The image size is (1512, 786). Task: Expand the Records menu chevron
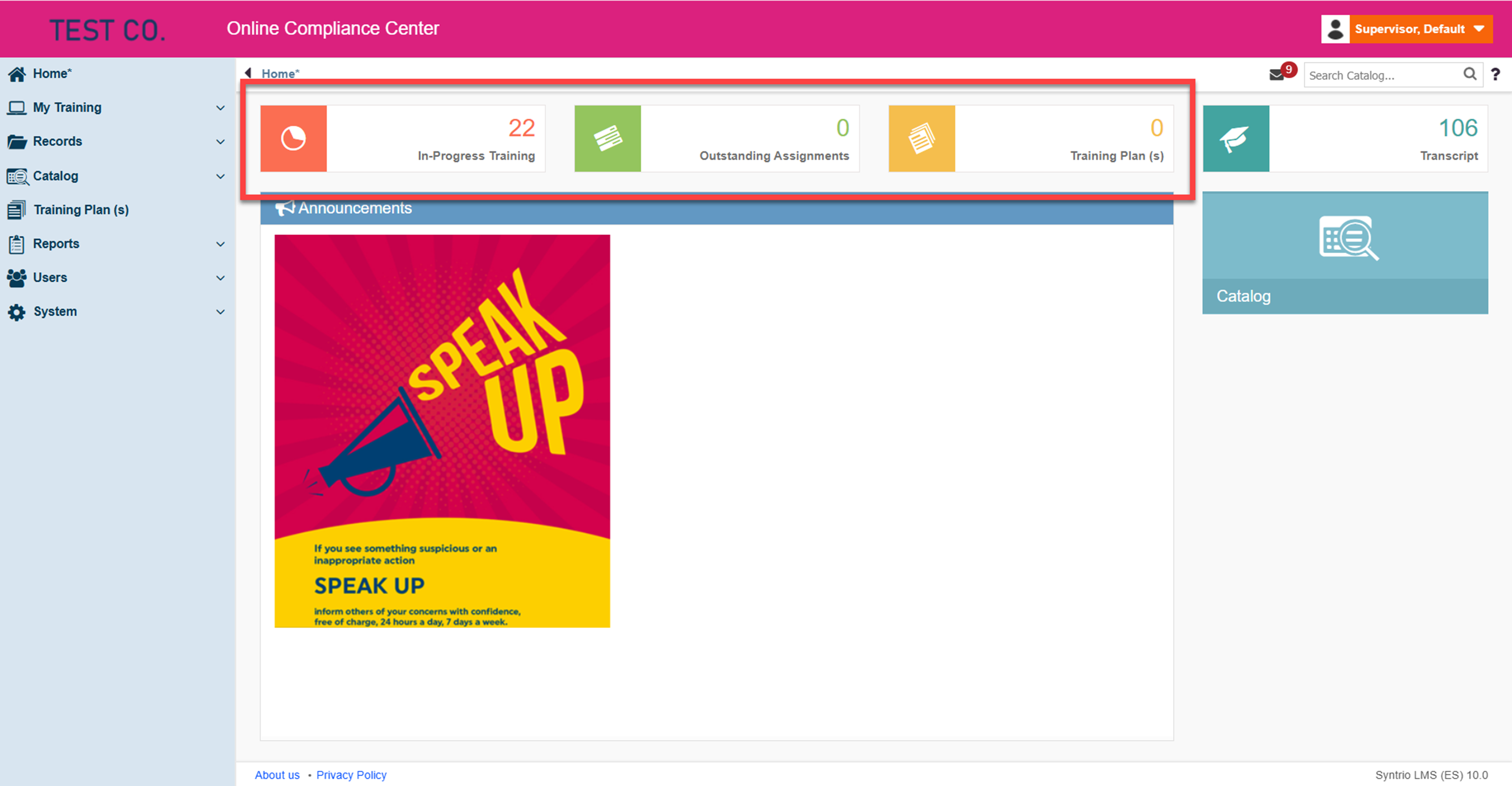pyautogui.click(x=220, y=142)
